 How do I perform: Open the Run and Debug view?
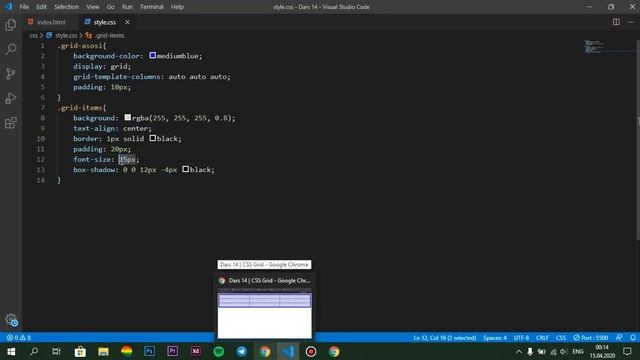pos(11,98)
